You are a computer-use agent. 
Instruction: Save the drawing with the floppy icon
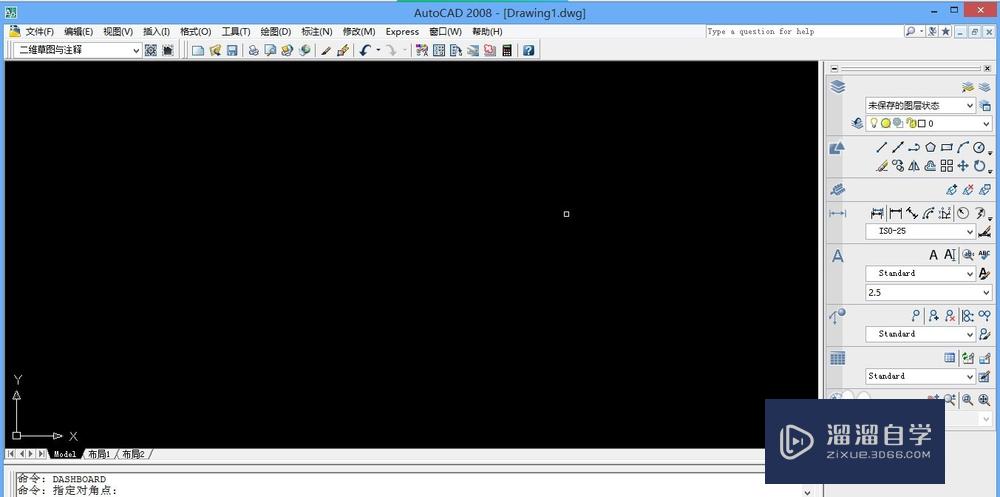pos(232,50)
